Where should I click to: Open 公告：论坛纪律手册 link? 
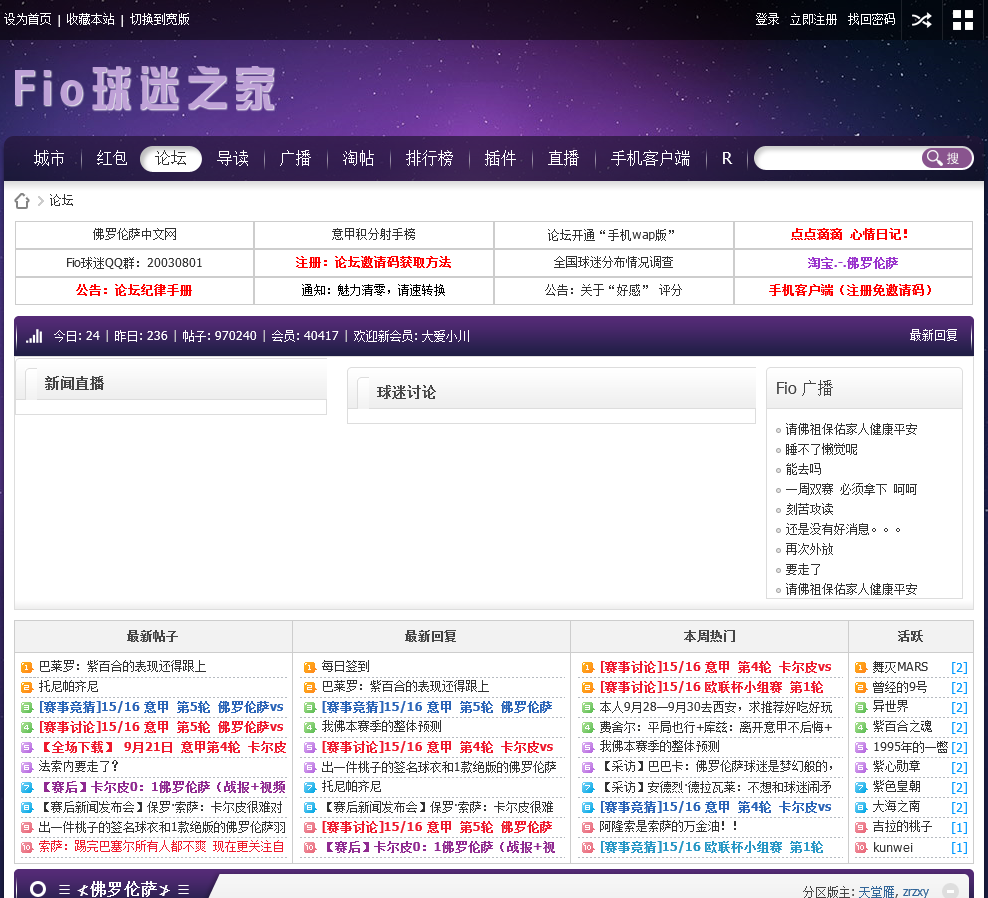coord(134,290)
